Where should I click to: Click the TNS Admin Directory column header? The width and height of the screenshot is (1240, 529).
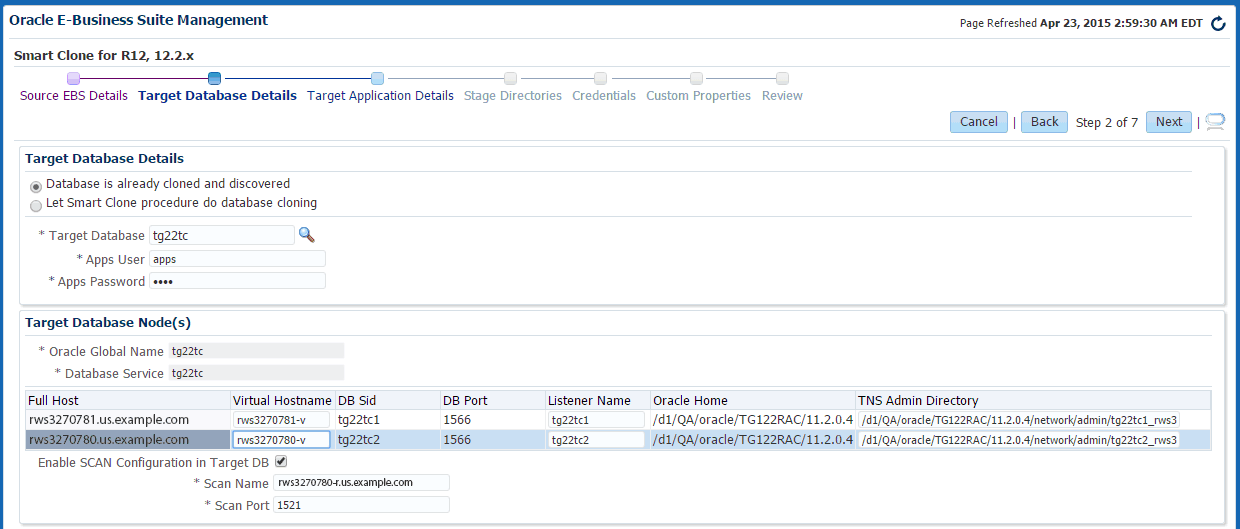coord(1033,400)
